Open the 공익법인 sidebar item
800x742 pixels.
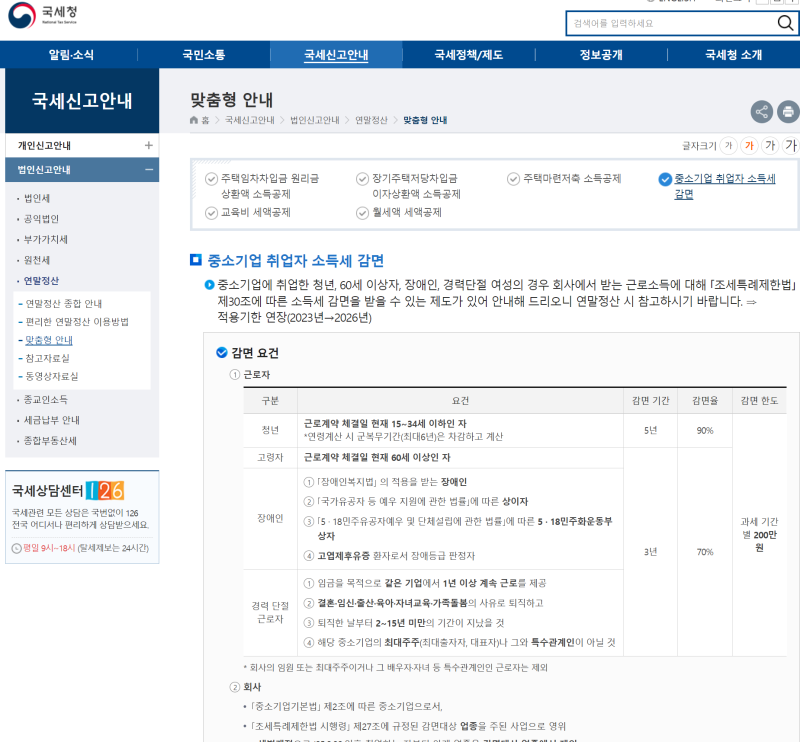[41, 219]
